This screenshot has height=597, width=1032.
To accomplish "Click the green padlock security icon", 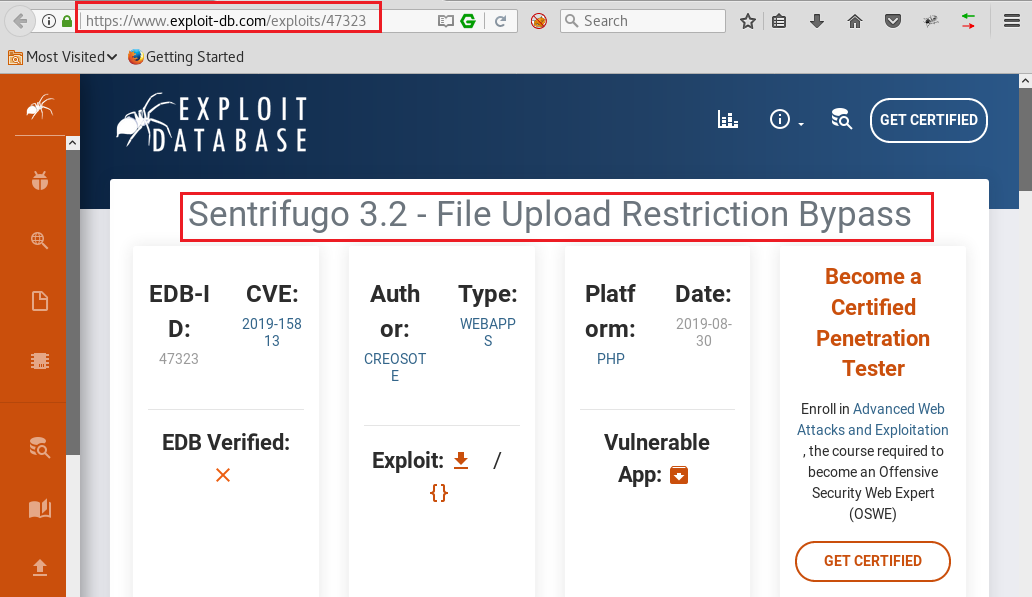I will point(66,21).
